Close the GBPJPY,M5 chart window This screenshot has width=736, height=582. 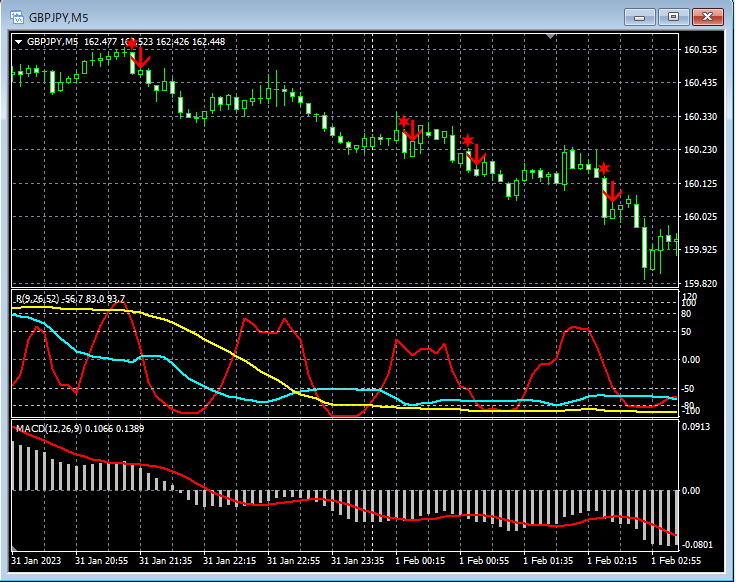coord(706,16)
